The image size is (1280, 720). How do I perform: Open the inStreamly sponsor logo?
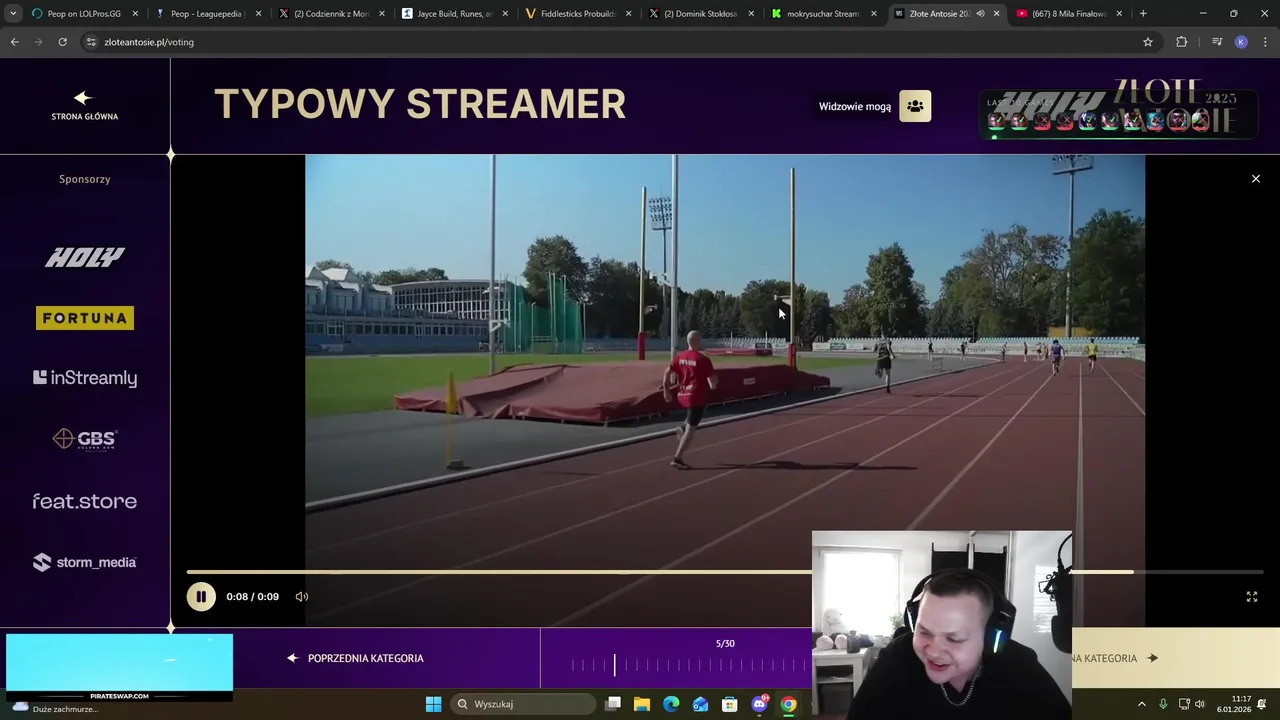coord(85,378)
